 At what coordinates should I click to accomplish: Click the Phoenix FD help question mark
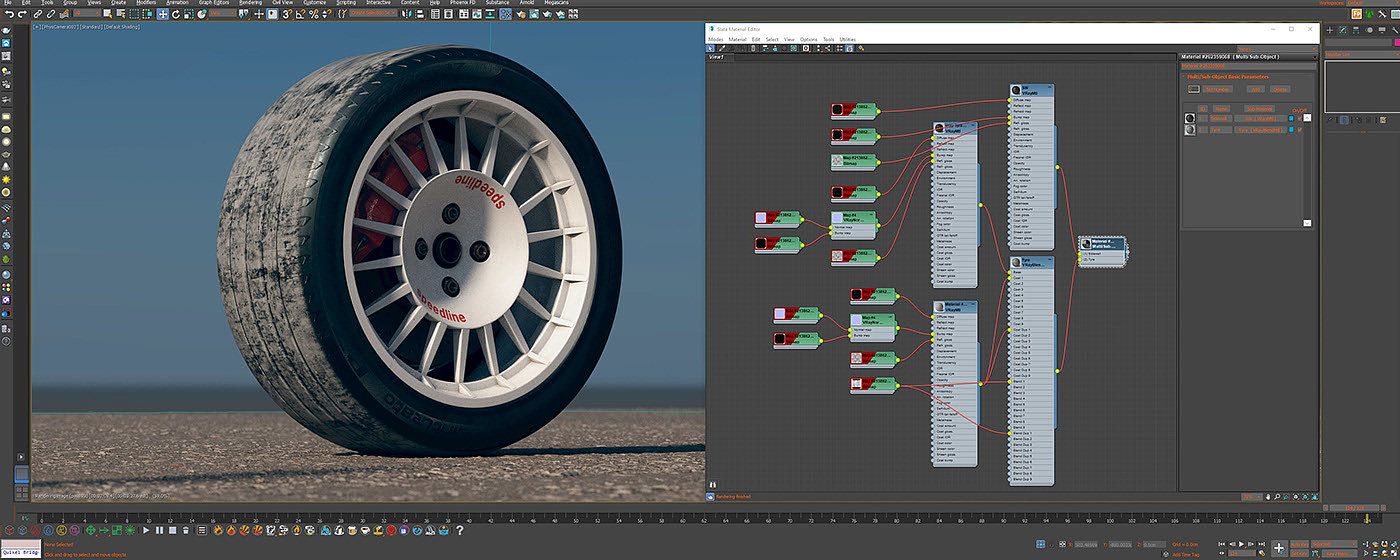point(459,530)
